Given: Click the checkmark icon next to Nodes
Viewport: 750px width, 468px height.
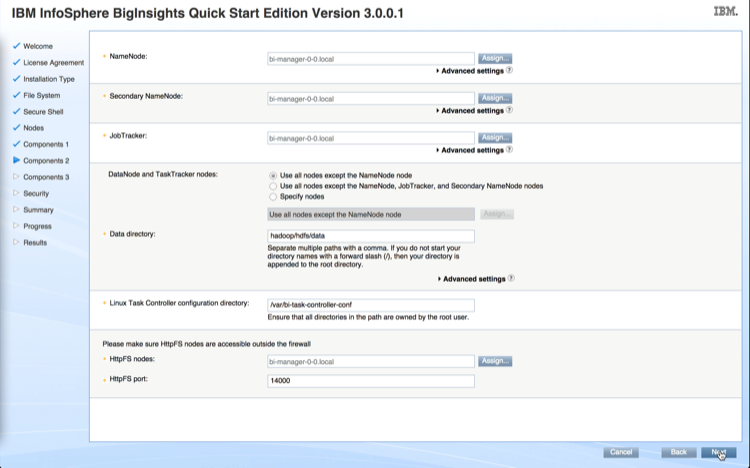Looking at the screenshot, I should [17, 127].
